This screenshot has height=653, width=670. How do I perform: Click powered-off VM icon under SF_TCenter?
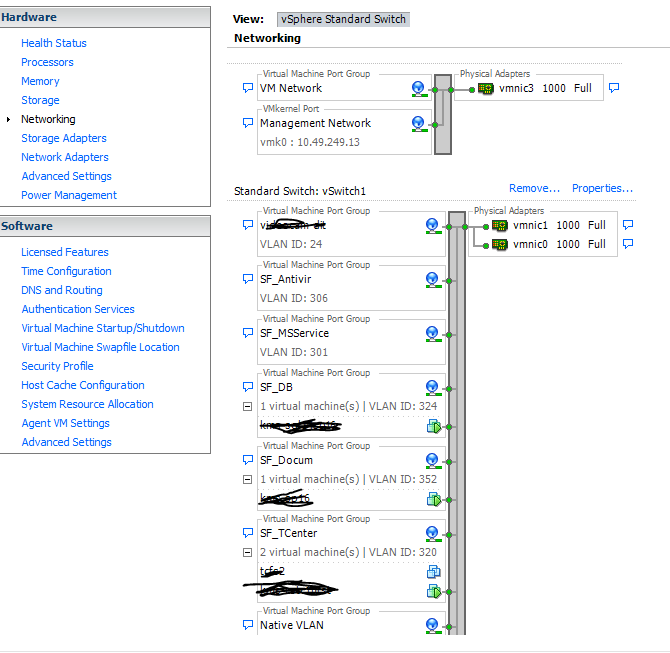point(434,571)
